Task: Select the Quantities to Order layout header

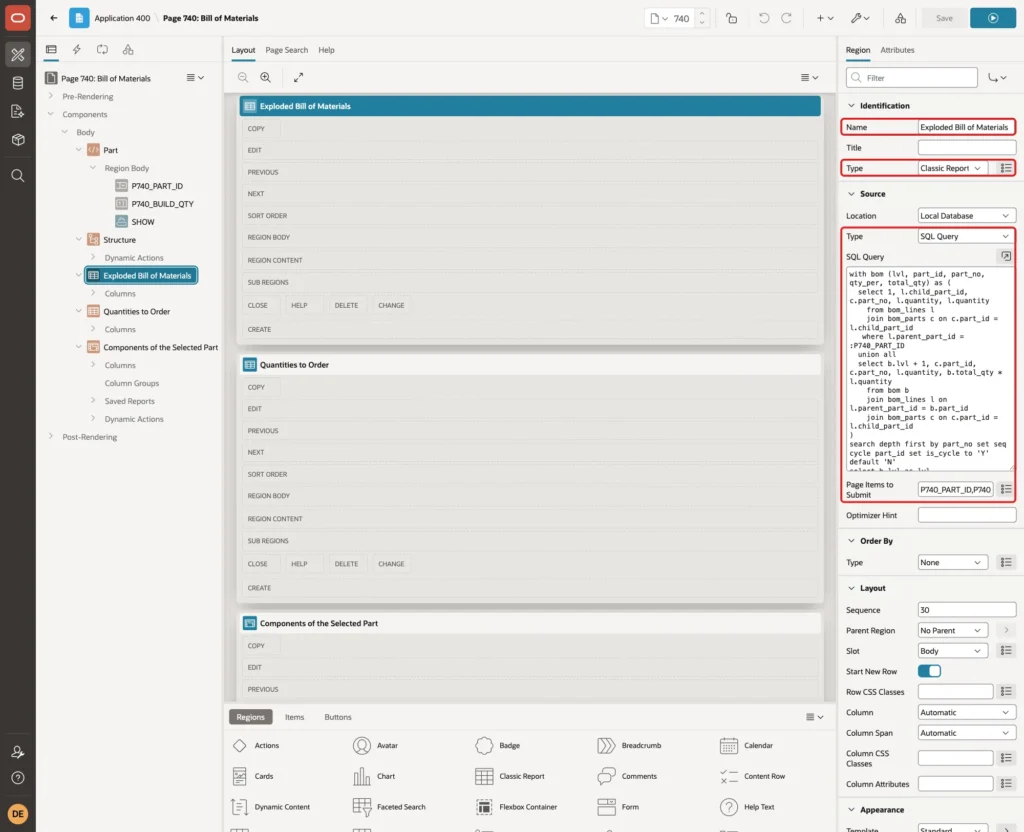Action: pos(530,364)
